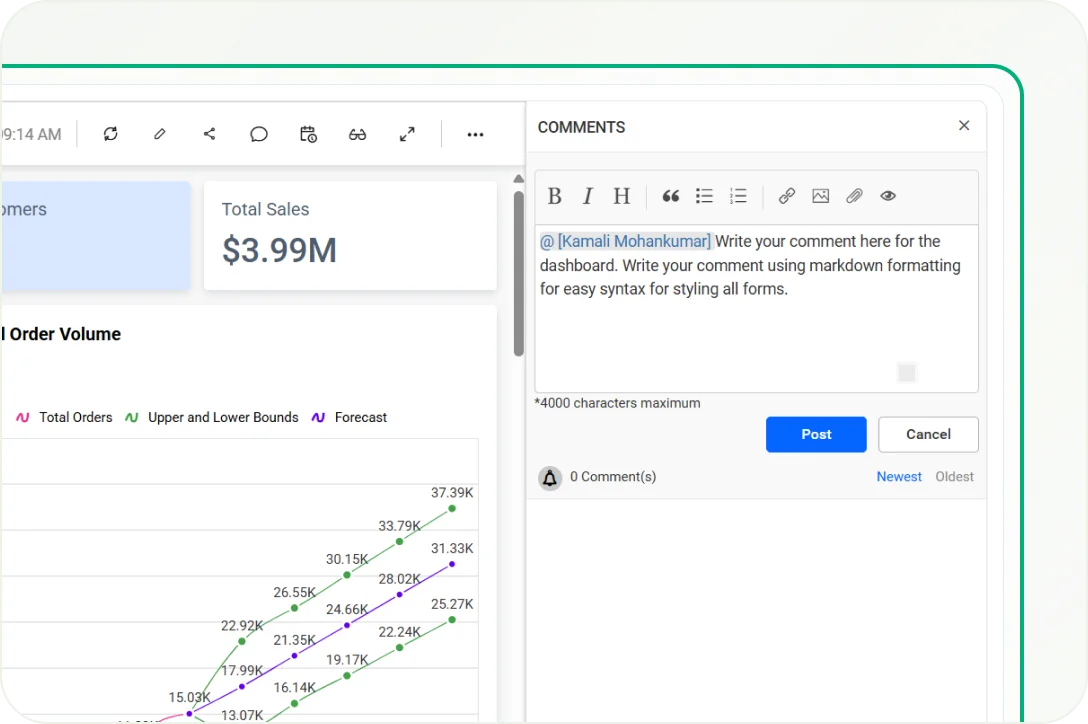Open the schedule calendar icon
Image resolution: width=1088 pixels, height=724 pixels.
point(308,134)
